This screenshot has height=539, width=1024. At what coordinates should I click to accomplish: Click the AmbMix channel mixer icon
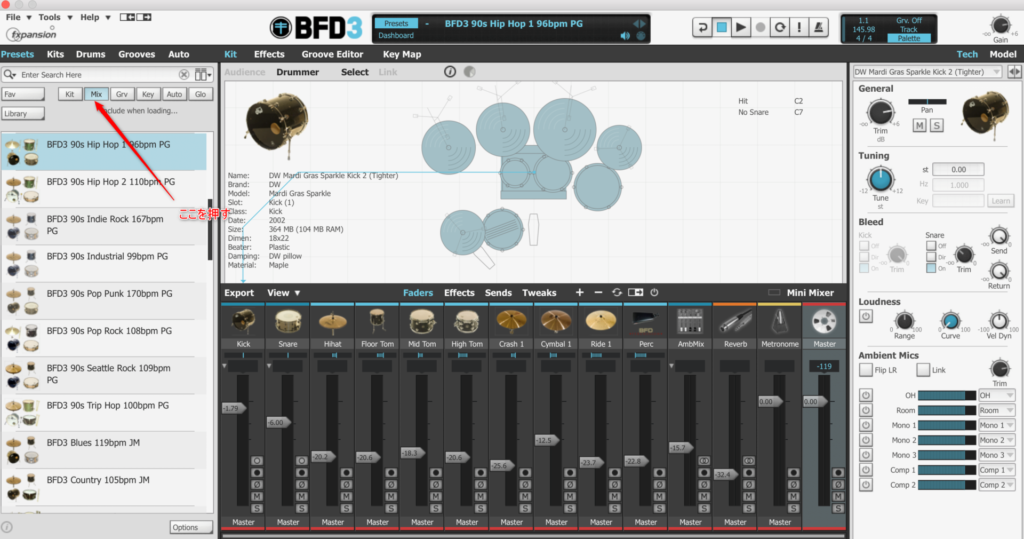690,320
